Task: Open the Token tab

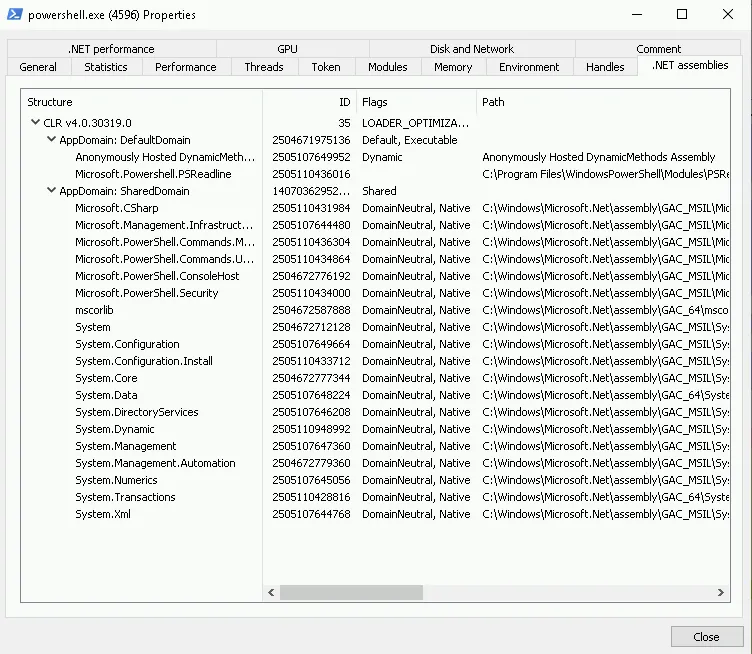Action: [326, 67]
